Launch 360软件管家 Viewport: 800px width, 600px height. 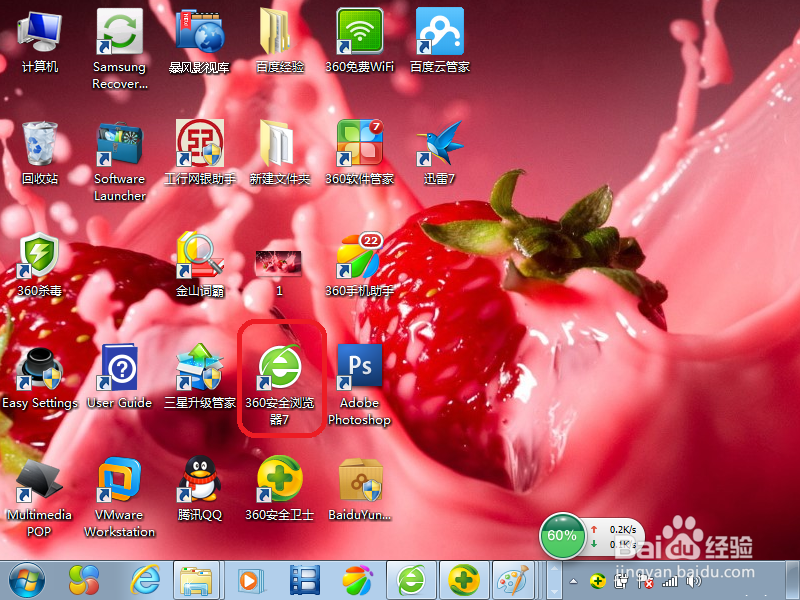pyautogui.click(x=360, y=153)
